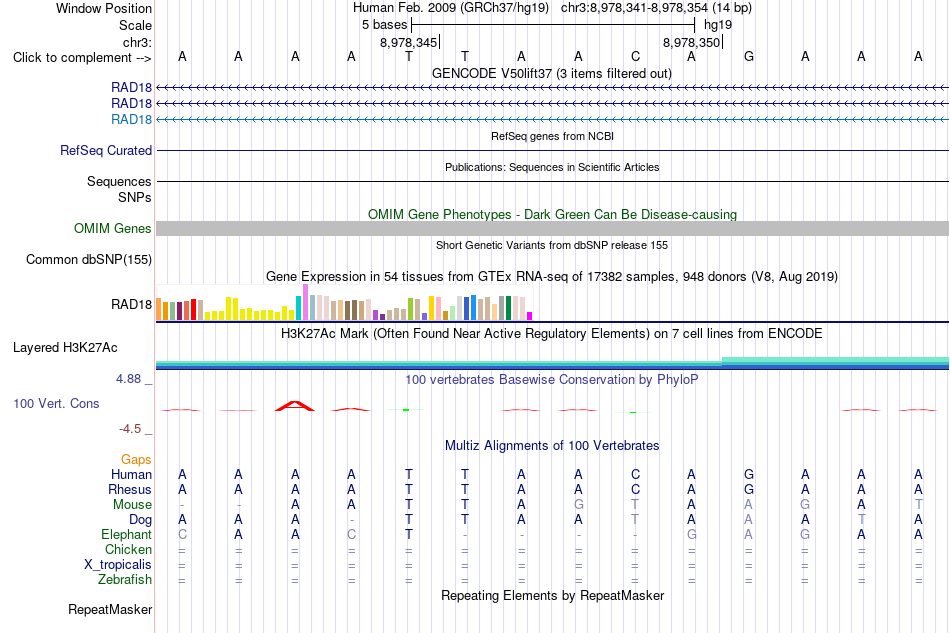Click the C base in the chr3 sequence row

pos(635,56)
